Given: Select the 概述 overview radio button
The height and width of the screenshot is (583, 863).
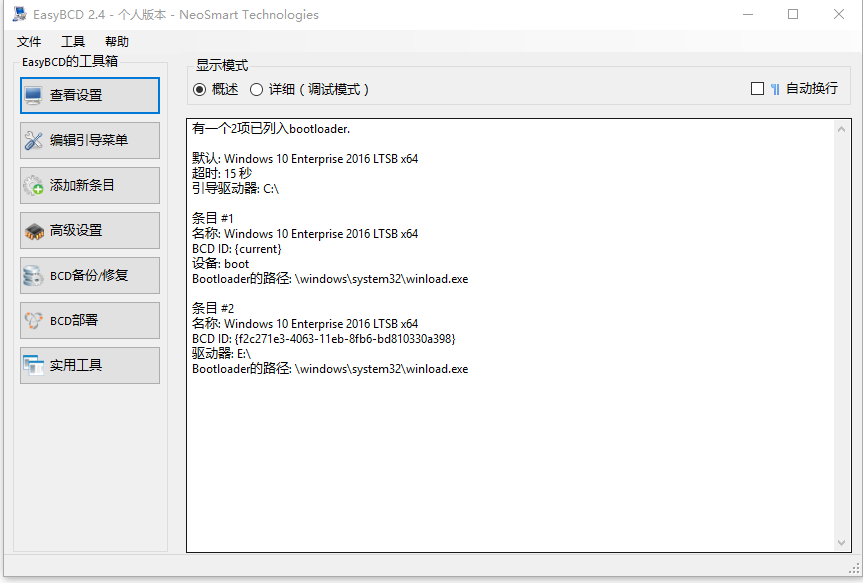Looking at the screenshot, I should [x=200, y=89].
